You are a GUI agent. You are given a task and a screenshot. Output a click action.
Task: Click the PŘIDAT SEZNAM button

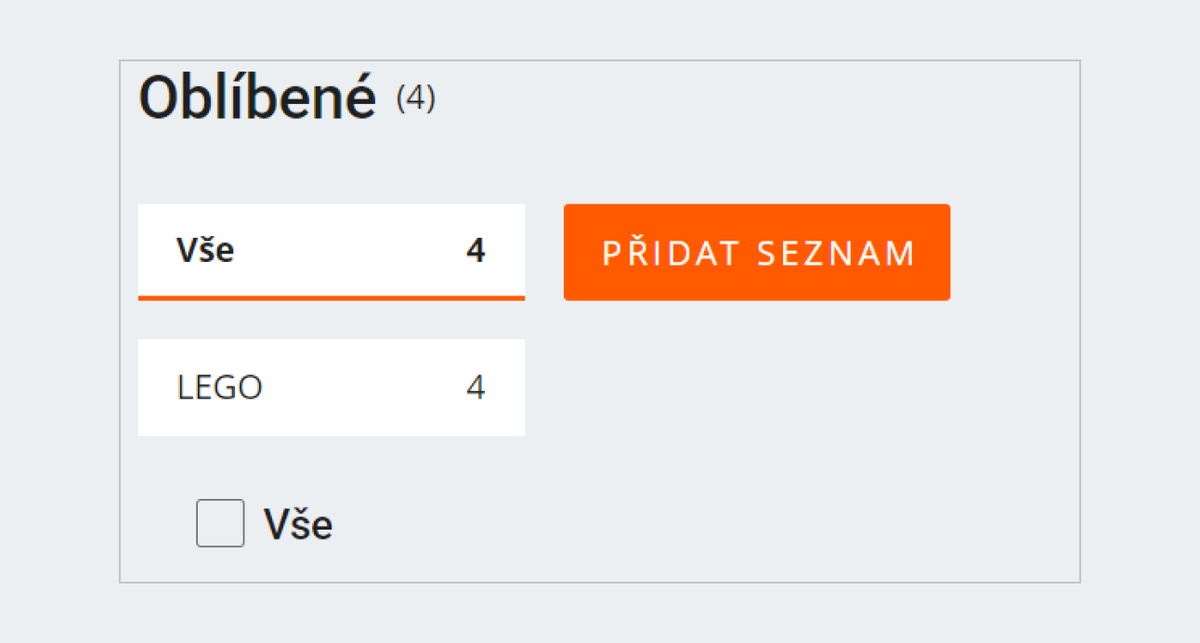click(x=757, y=252)
